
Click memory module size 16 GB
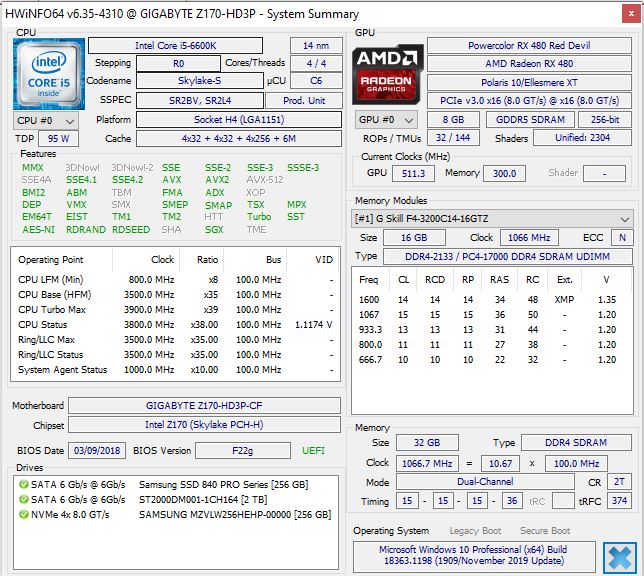[x=414, y=237]
